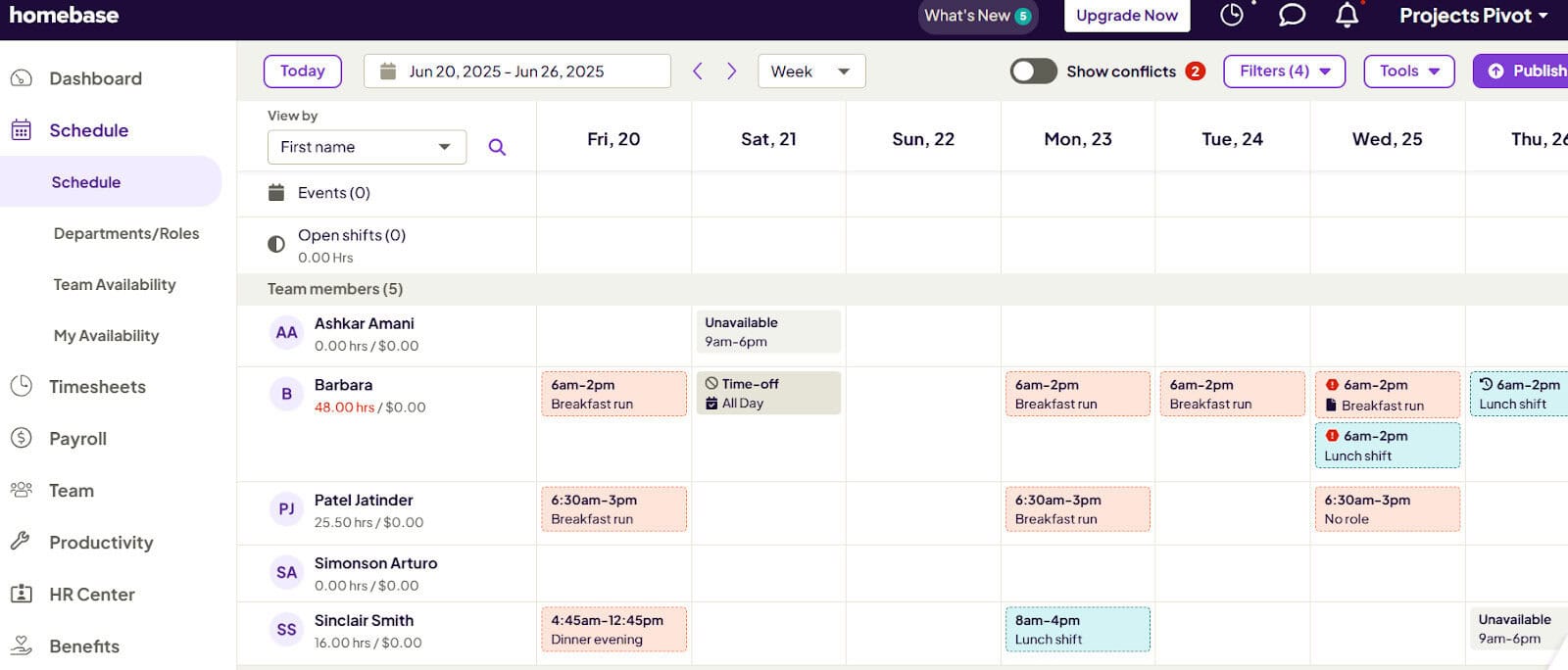This screenshot has width=1568, height=670.
Task: Open the Tools dropdown
Action: 1409,71
